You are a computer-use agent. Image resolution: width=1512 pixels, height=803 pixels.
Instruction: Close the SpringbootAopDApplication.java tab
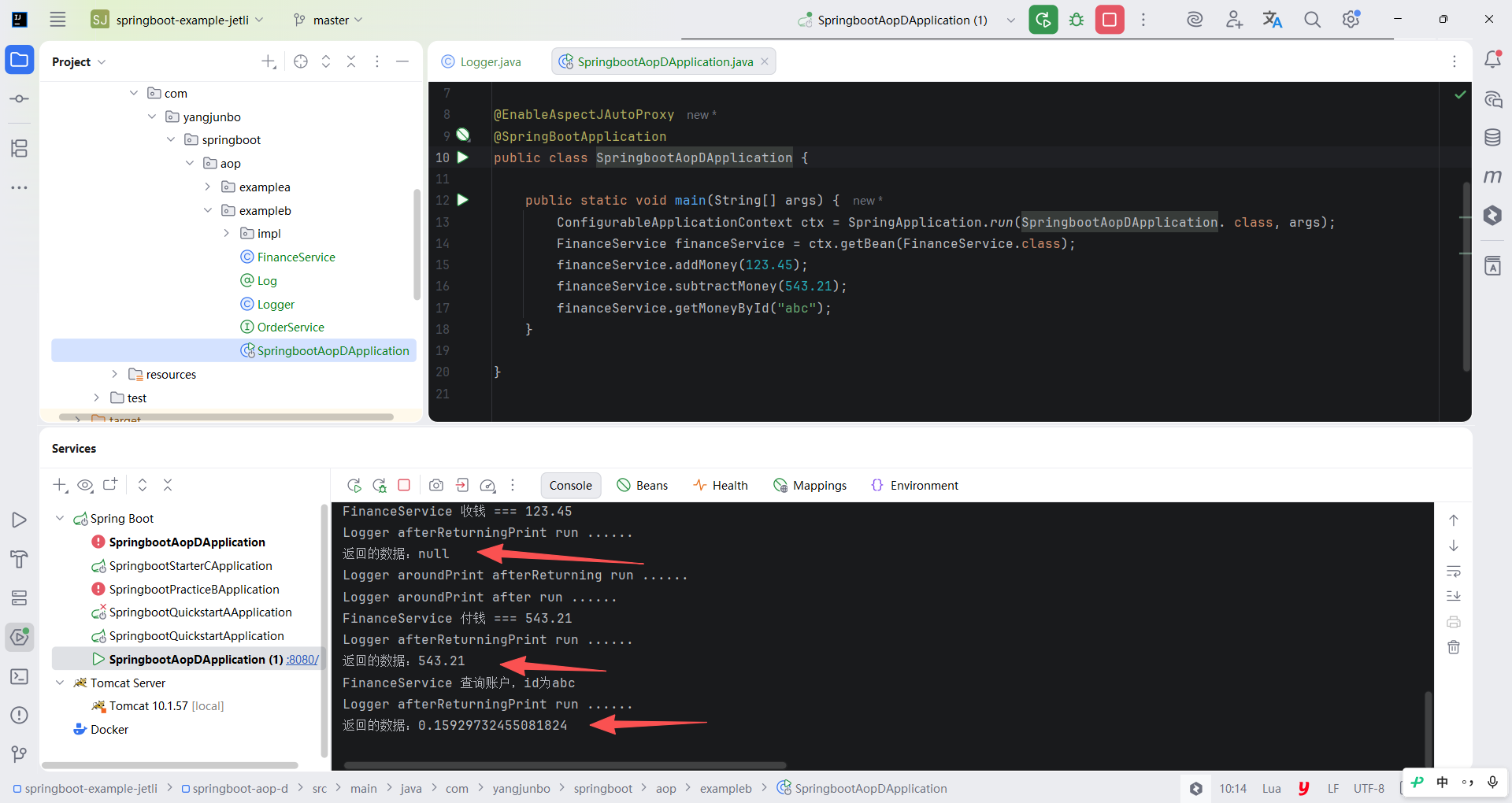(764, 61)
